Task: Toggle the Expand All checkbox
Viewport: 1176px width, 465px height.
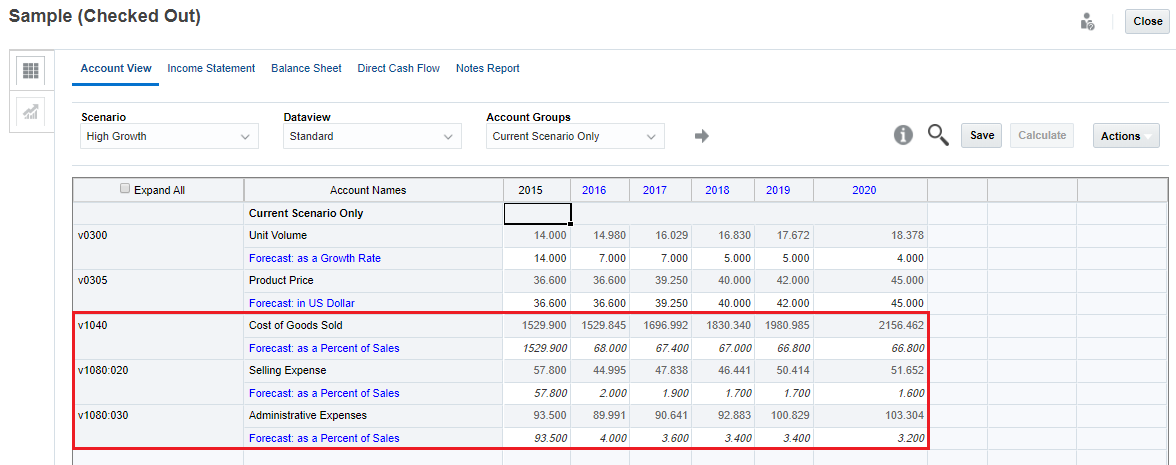Action: 125,189
